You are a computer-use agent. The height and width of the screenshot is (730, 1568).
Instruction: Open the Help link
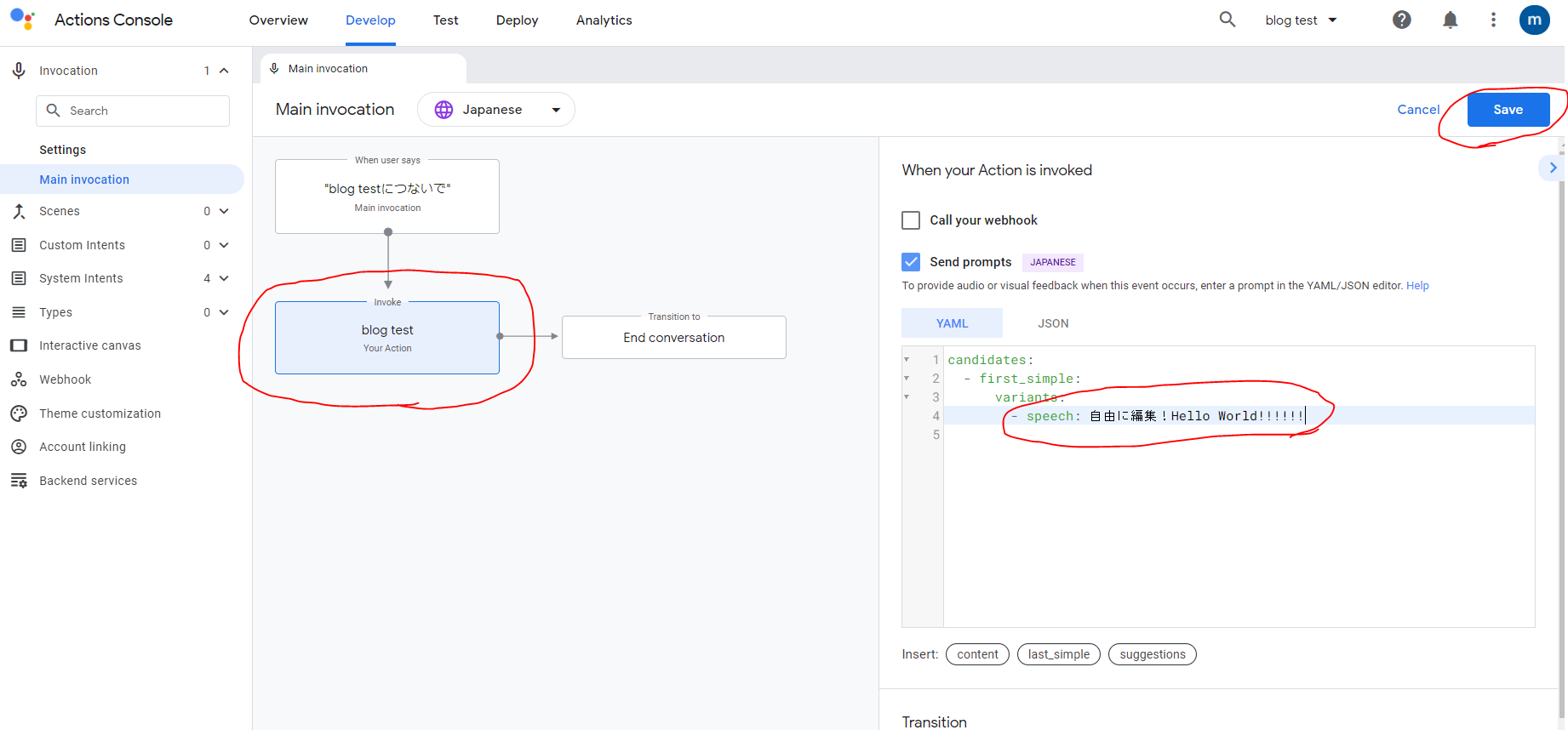pyautogui.click(x=1417, y=286)
